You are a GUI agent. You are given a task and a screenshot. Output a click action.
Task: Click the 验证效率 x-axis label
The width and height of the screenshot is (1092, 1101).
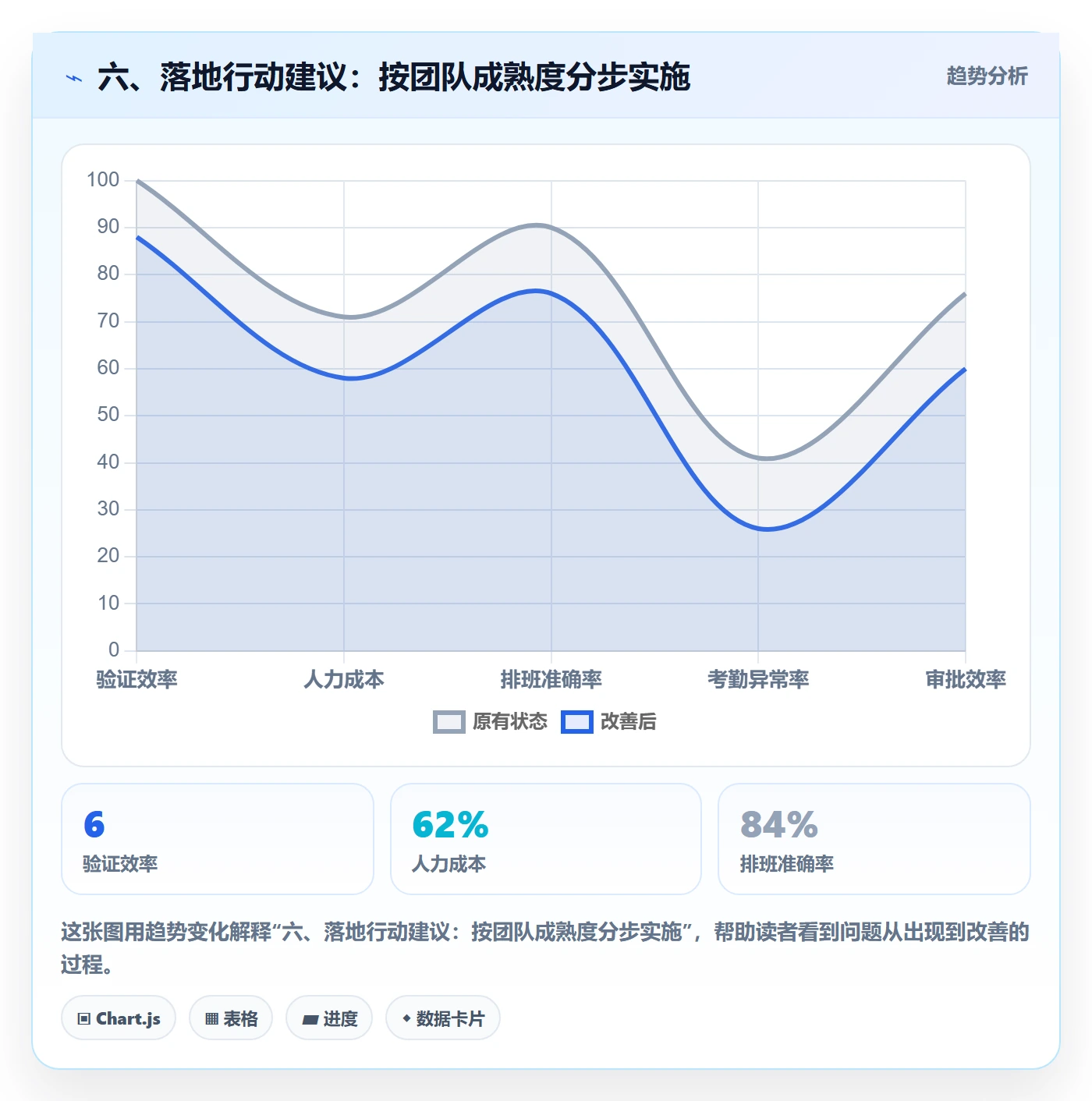(136, 679)
